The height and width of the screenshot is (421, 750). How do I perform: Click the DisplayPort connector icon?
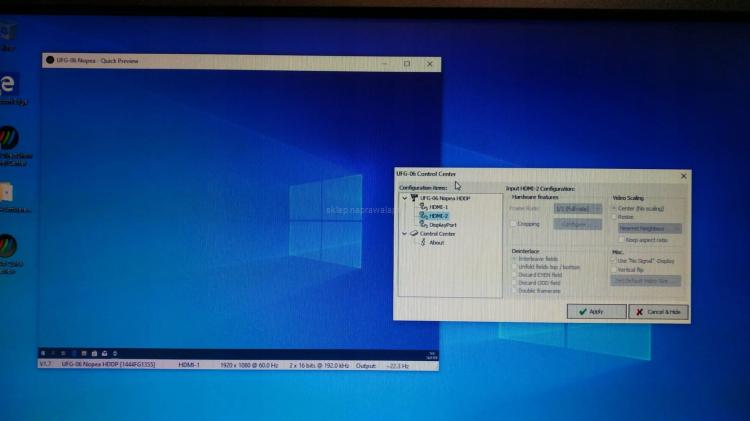tap(423, 224)
